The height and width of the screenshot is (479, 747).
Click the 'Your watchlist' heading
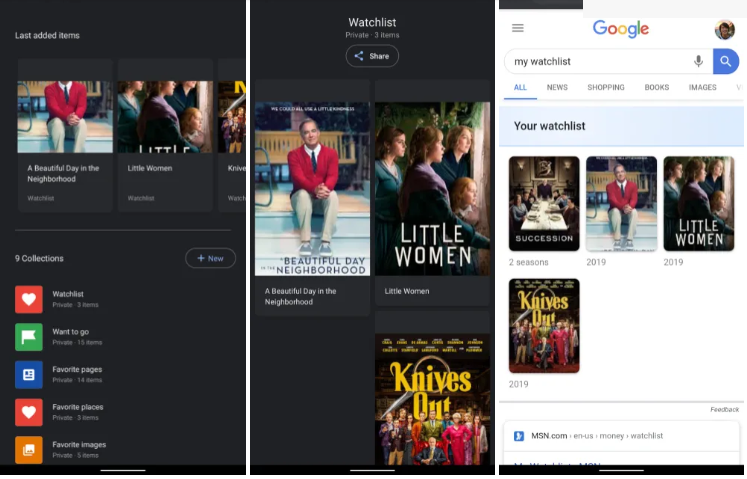pos(549,126)
